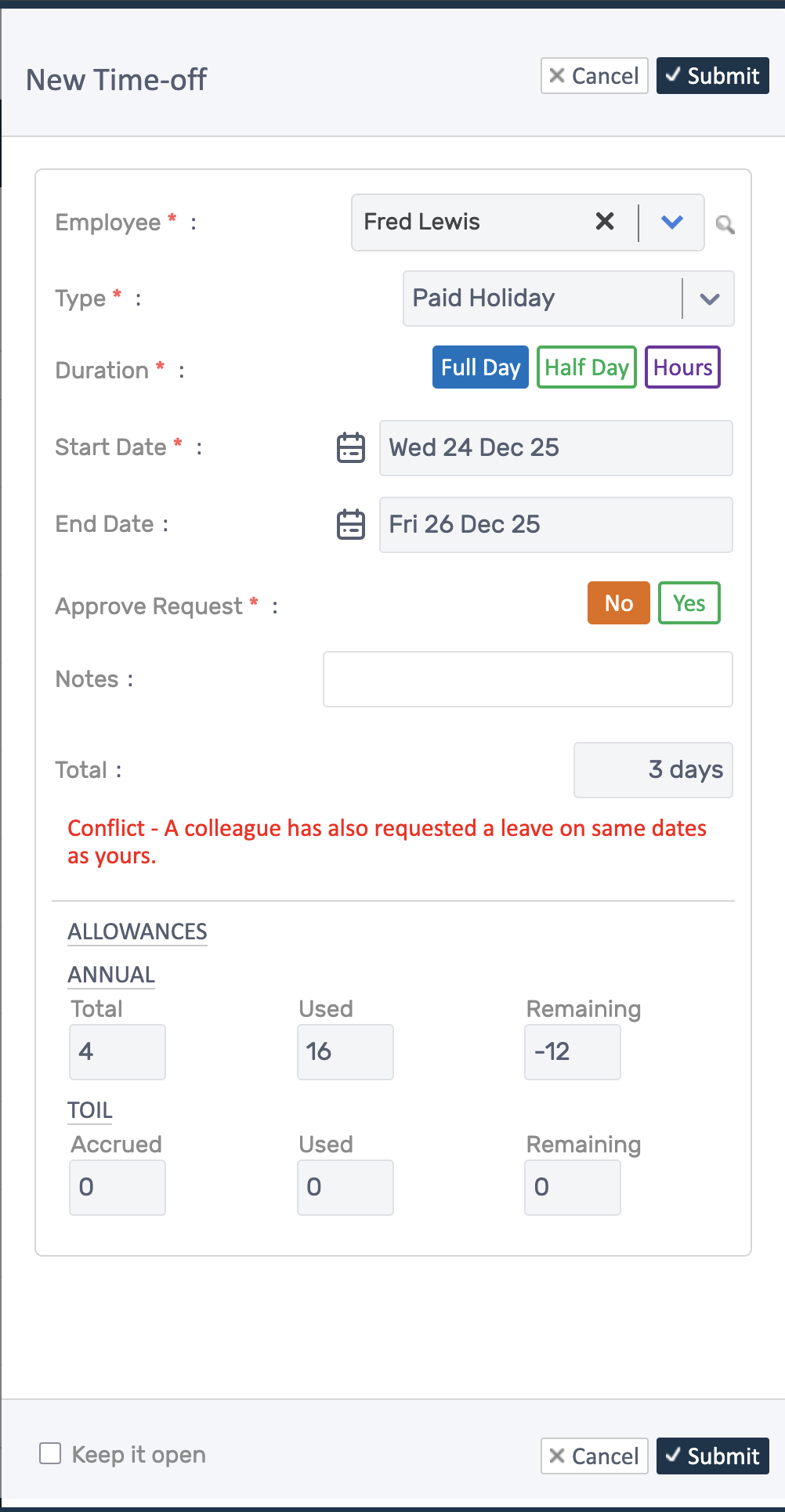Expand the Employee selection dropdown
The width and height of the screenshot is (785, 1512).
(x=671, y=222)
